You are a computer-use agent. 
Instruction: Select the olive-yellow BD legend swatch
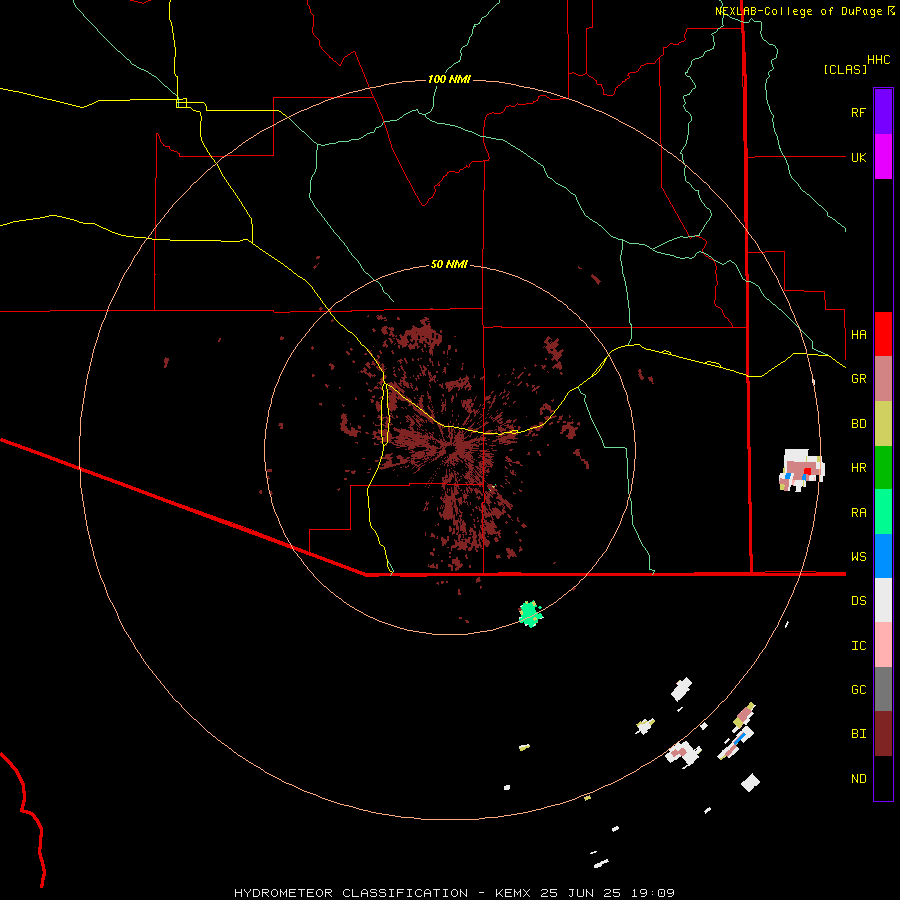pos(883,423)
